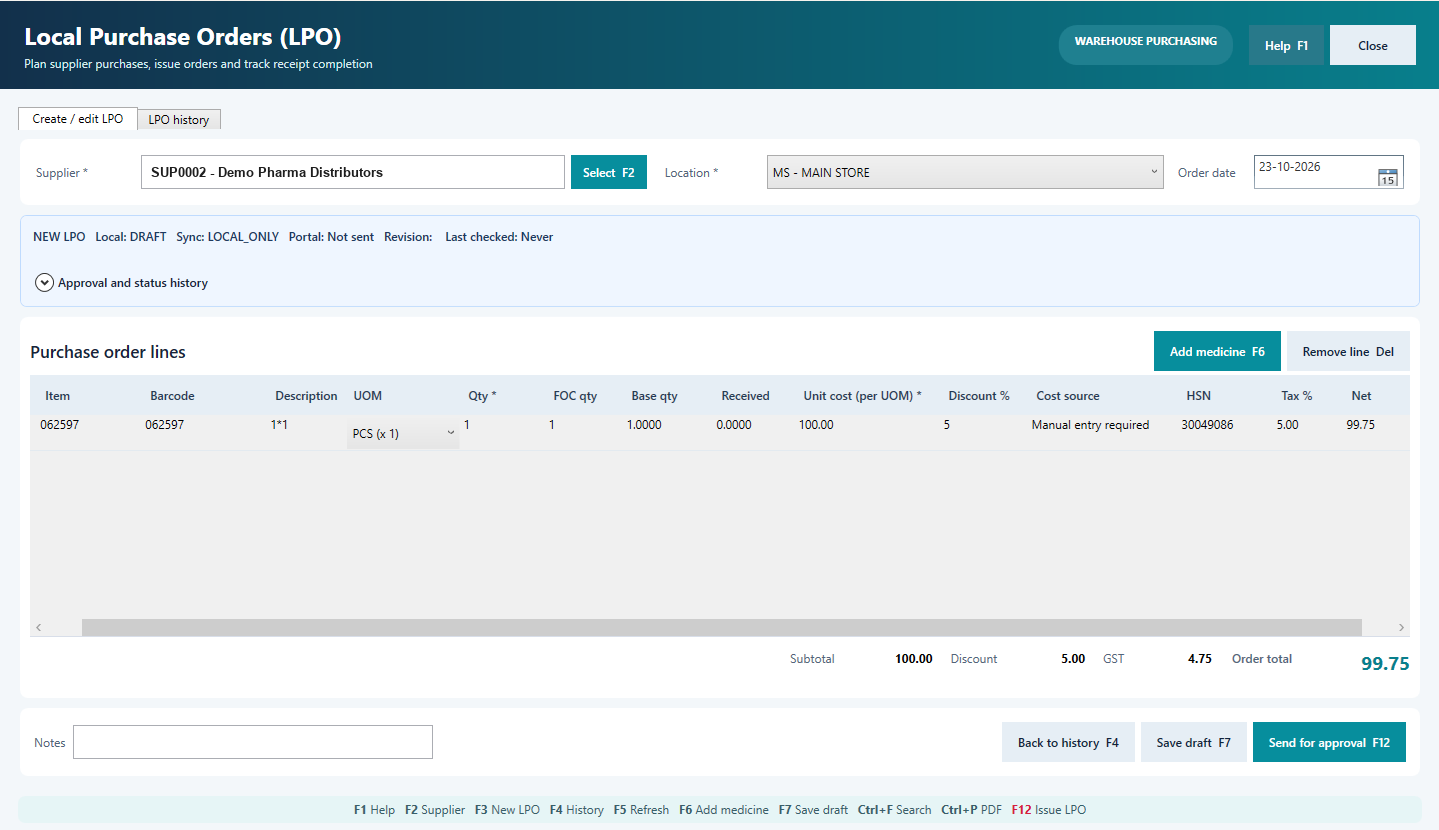
Task: Click the Cost source column header
Action: coord(1068,396)
